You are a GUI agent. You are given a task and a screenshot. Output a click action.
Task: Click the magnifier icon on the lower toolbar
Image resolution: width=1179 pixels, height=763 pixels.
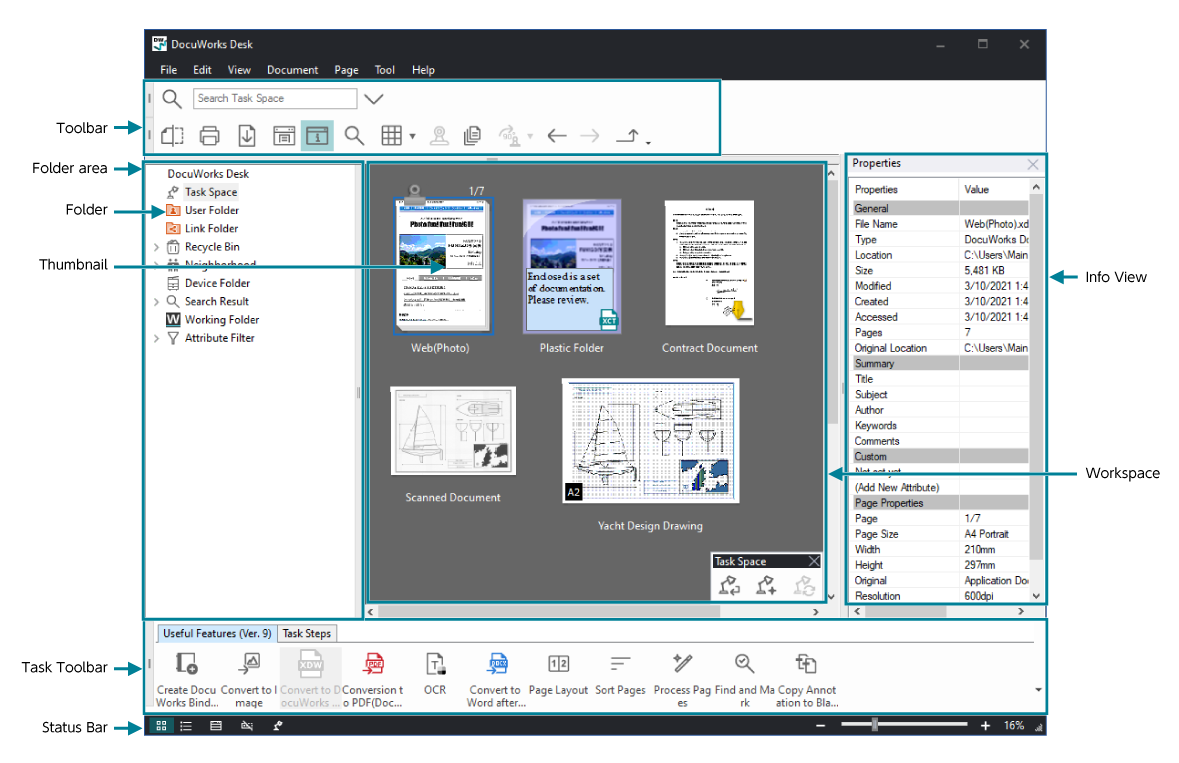(x=354, y=136)
